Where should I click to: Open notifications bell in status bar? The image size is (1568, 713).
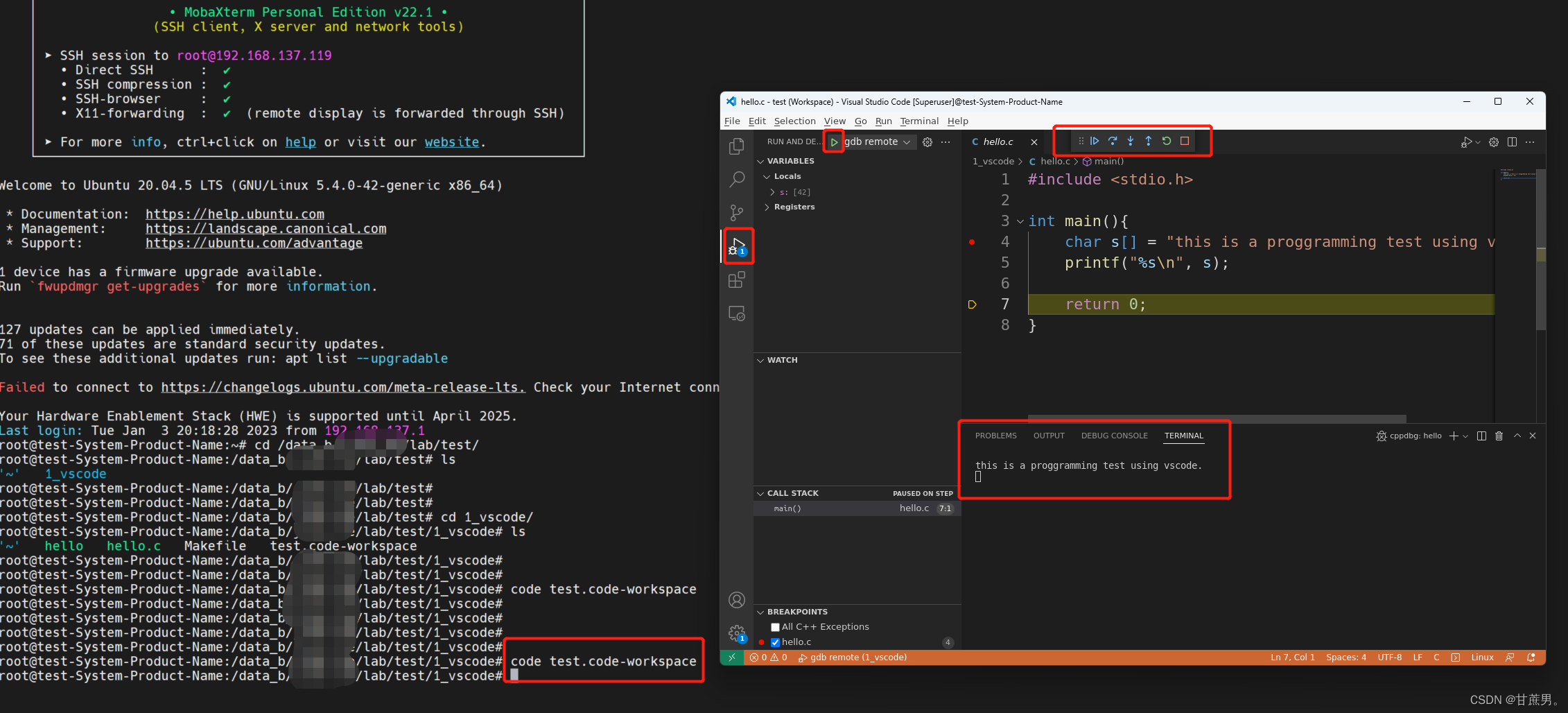(1531, 657)
